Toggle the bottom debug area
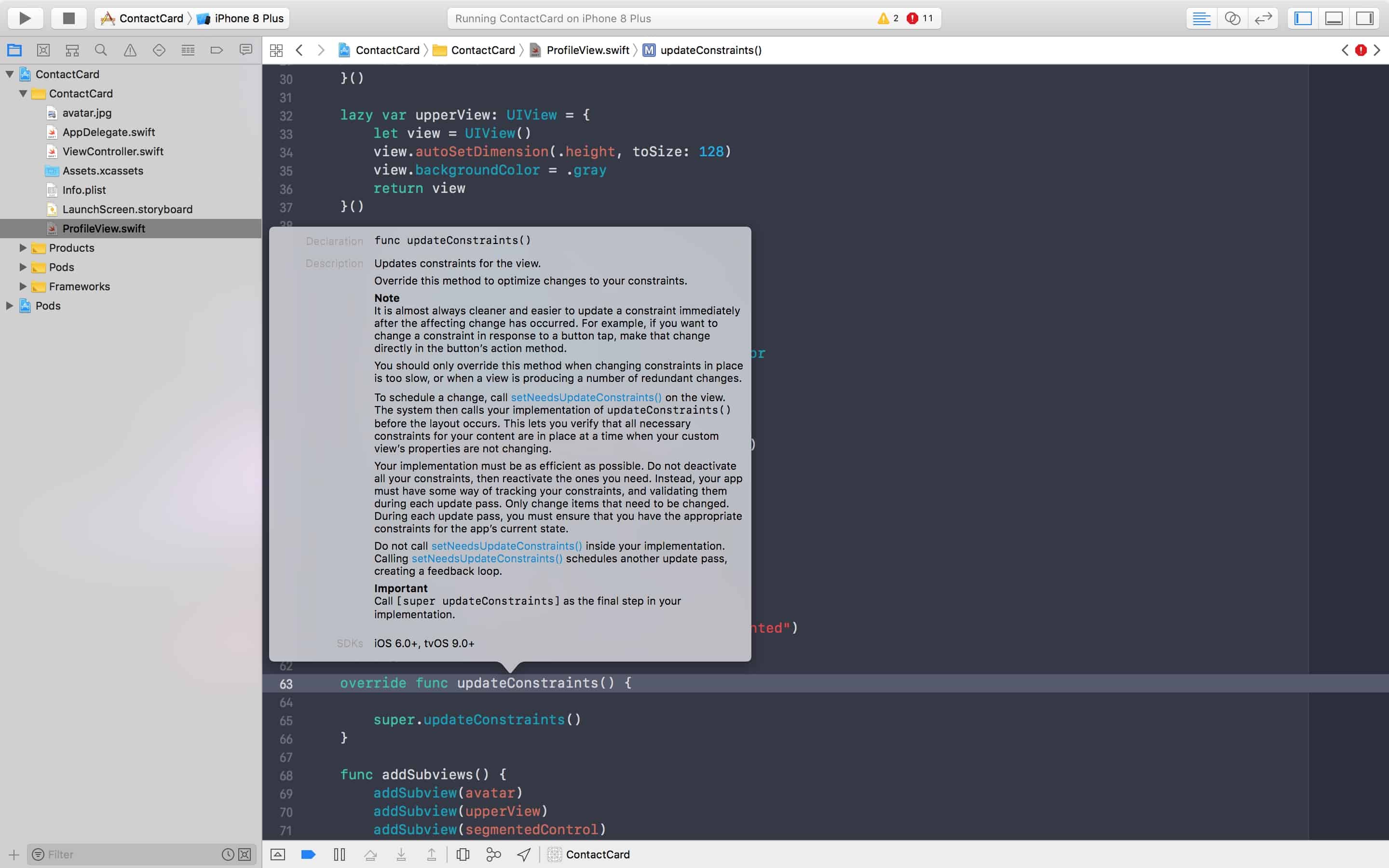Screen dimensions: 1389x868 tap(1334, 18)
